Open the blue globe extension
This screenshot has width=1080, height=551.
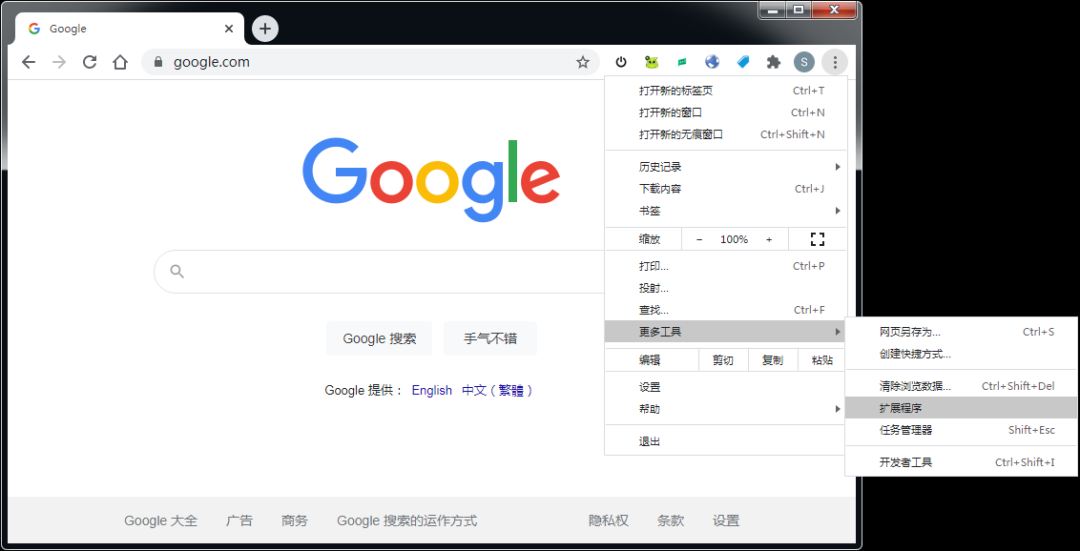pyautogui.click(x=712, y=63)
